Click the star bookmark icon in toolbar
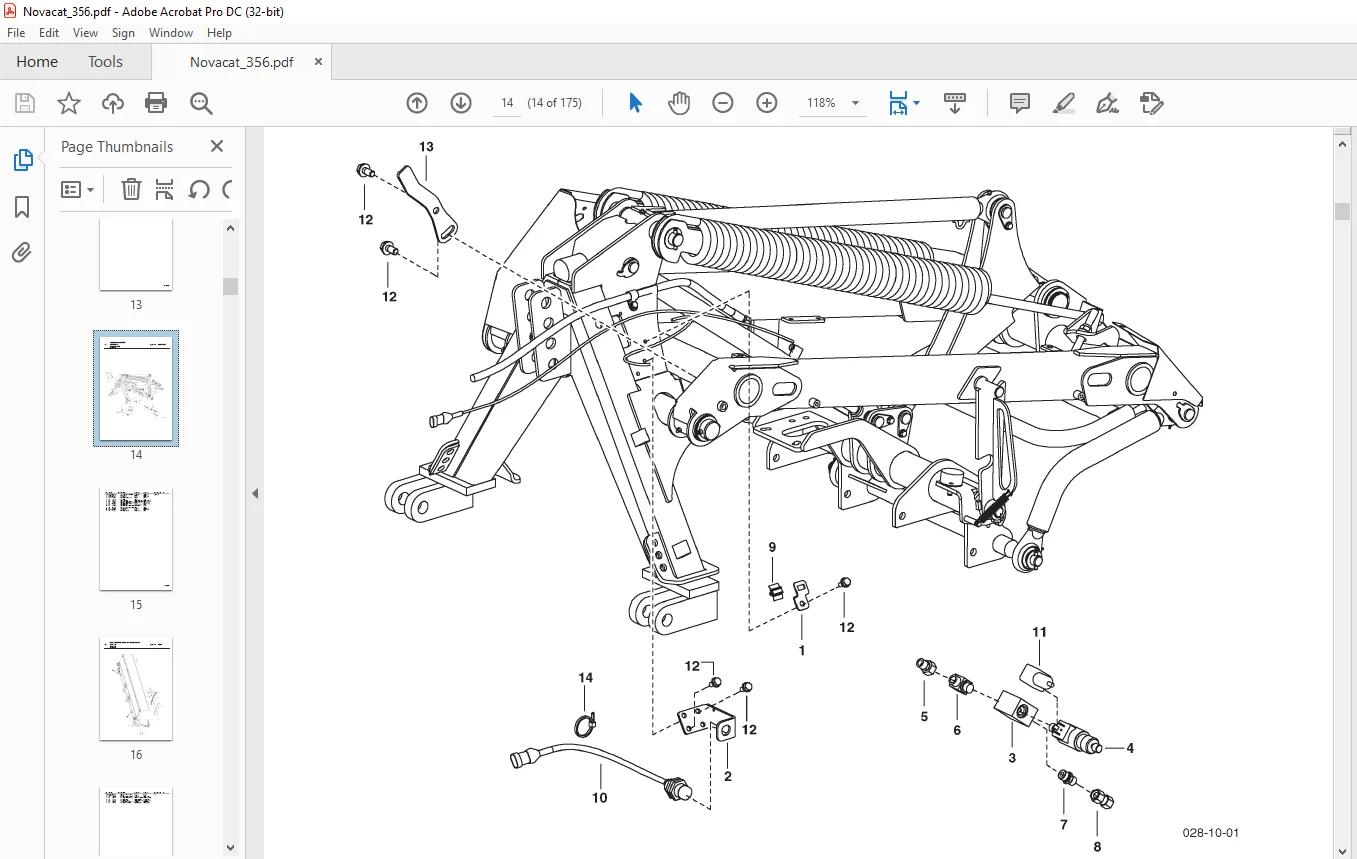Image resolution: width=1357 pixels, height=859 pixels. [x=68, y=103]
